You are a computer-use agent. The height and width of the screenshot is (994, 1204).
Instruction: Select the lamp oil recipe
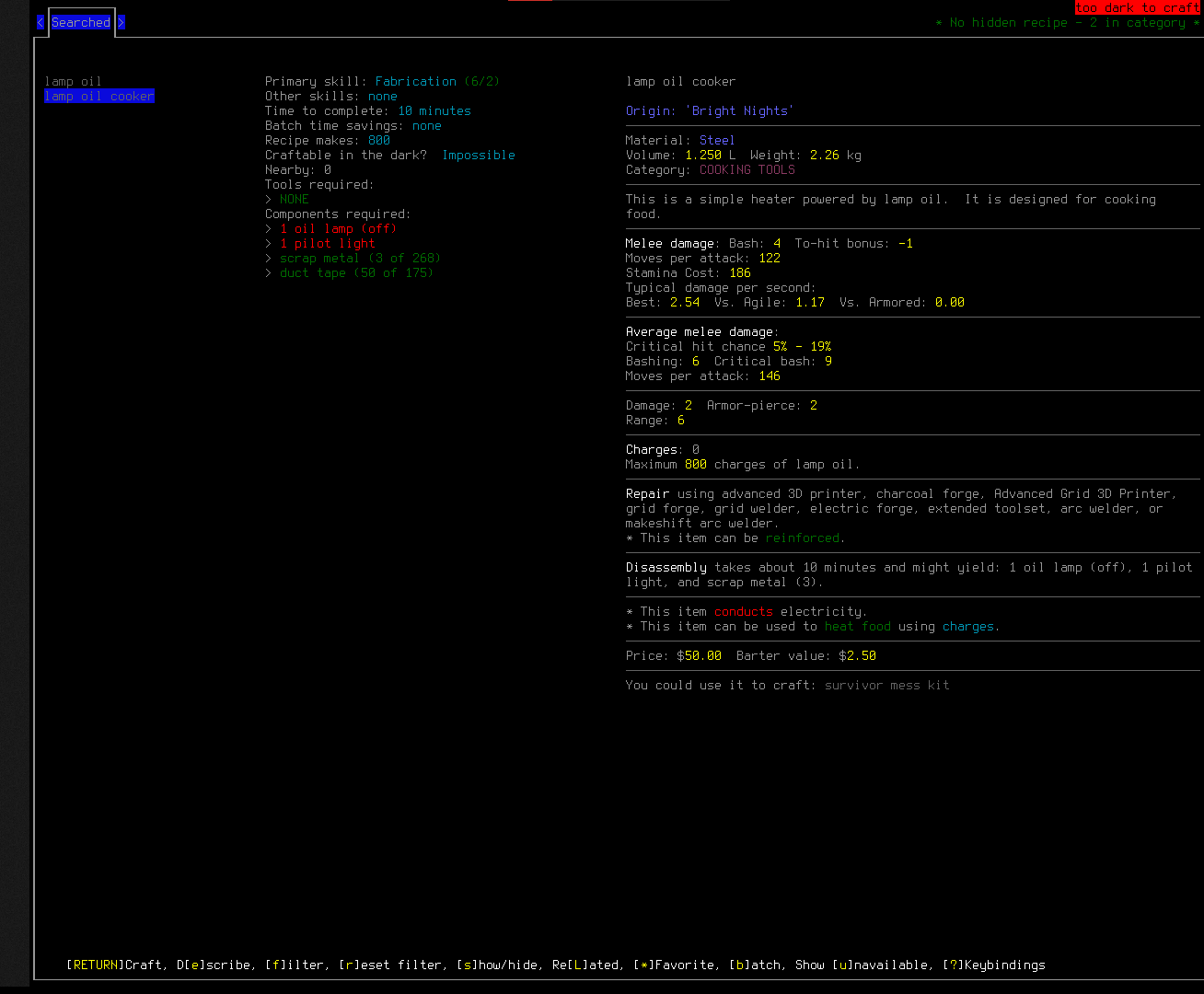pyautogui.click(x=74, y=81)
